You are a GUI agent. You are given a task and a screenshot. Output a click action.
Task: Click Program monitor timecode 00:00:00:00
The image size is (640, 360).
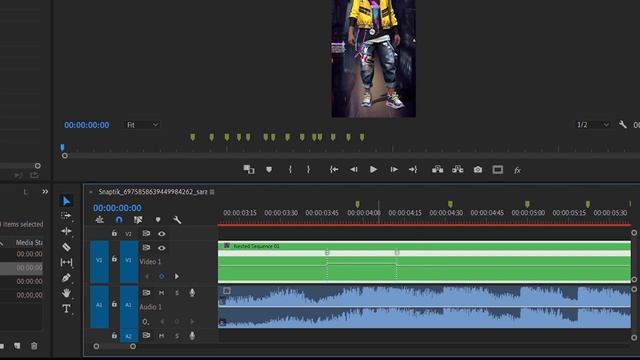pos(87,125)
